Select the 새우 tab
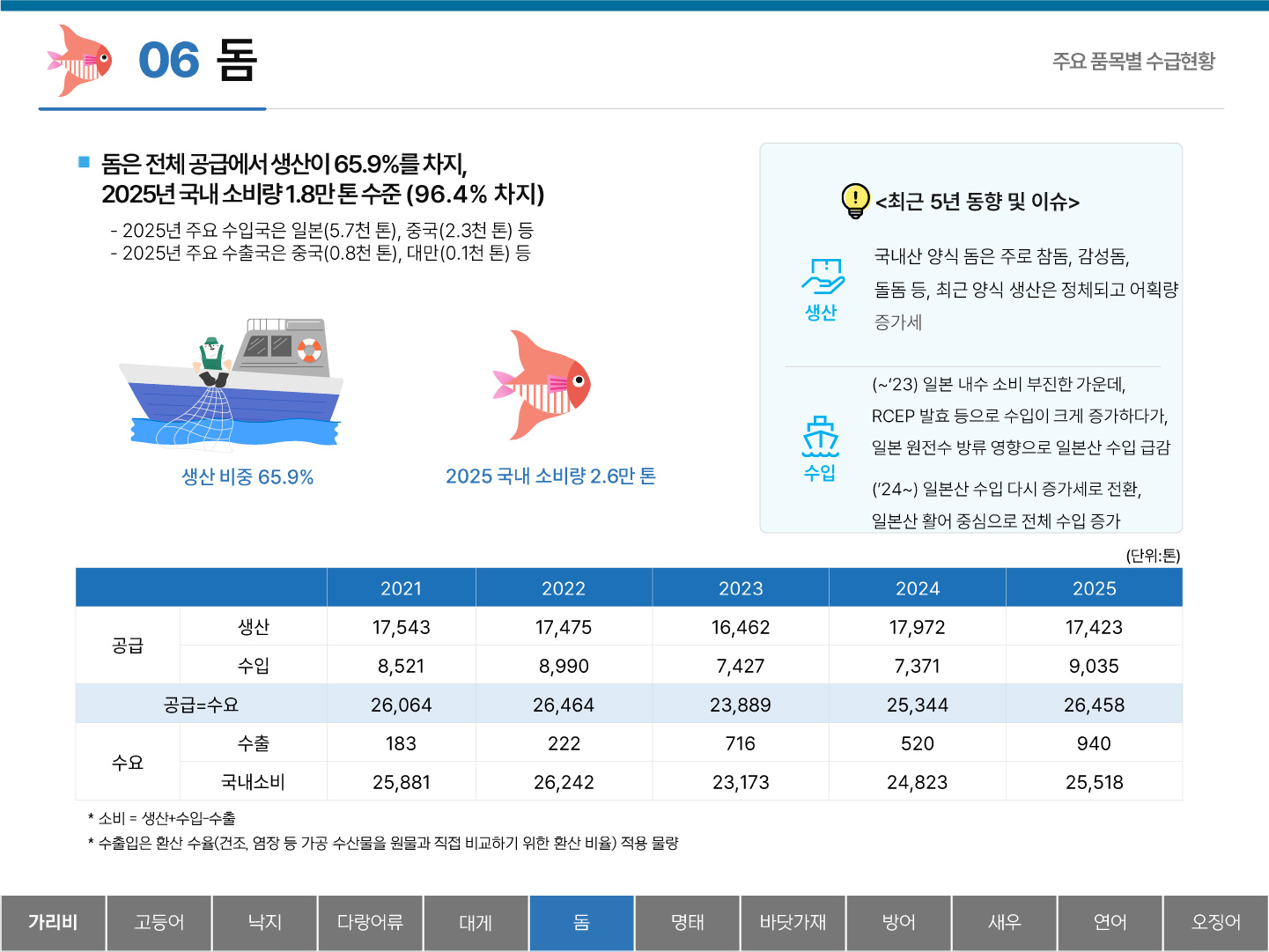Image resolution: width=1269 pixels, height=952 pixels. [1004, 922]
